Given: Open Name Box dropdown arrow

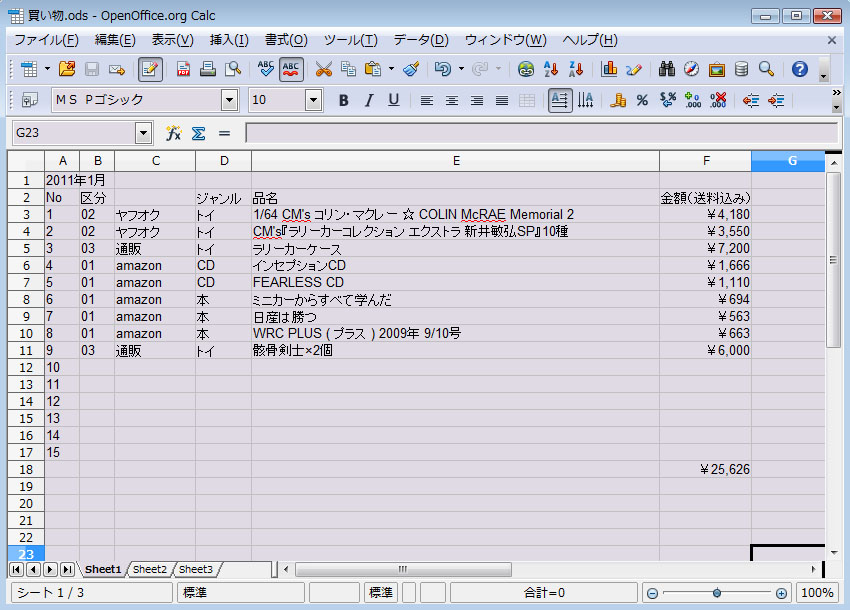Looking at the screenshot, I should (143, 133).
